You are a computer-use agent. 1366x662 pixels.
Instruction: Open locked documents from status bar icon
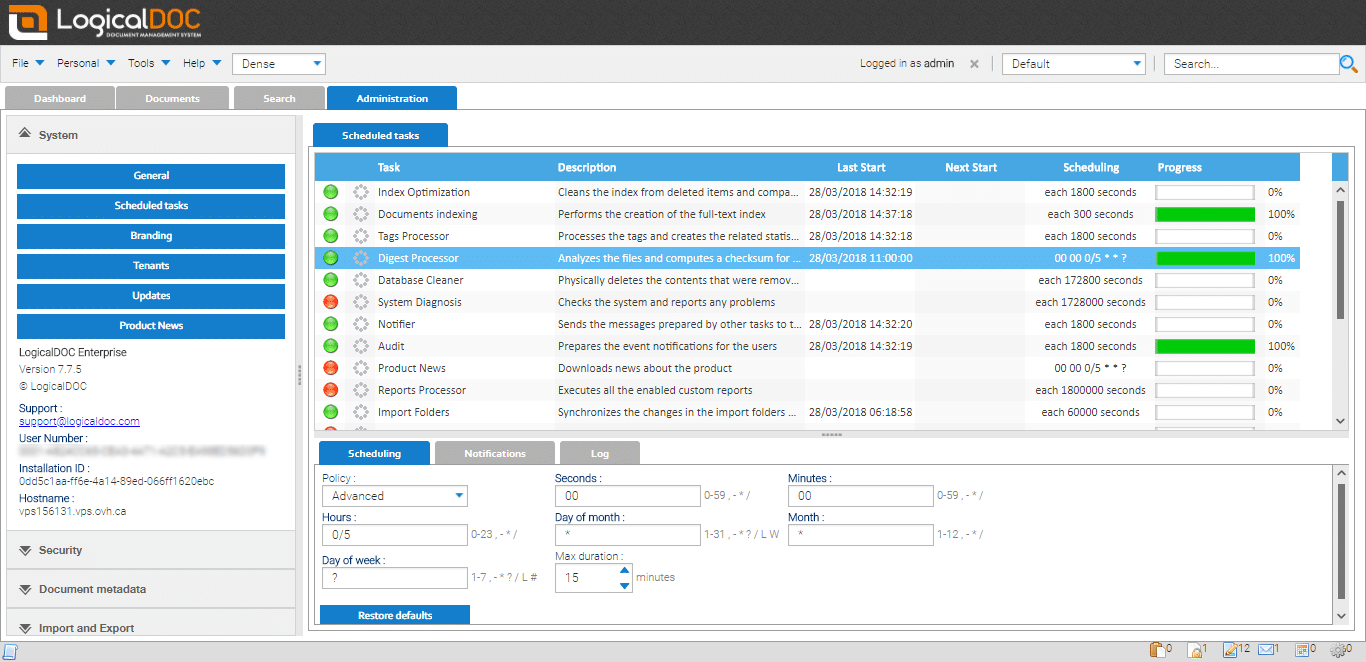click(1194, 650)
